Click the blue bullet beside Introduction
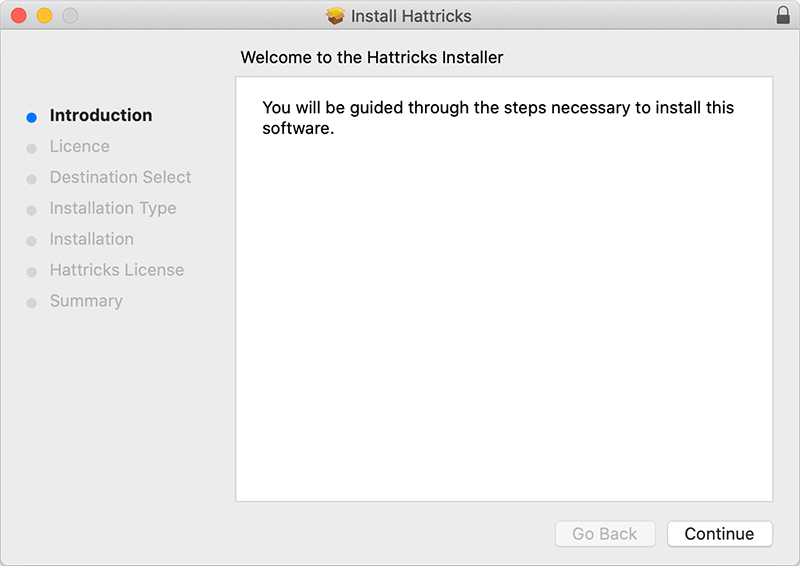Viewport: 800px width, 566px height. click(x=31, y=117)
